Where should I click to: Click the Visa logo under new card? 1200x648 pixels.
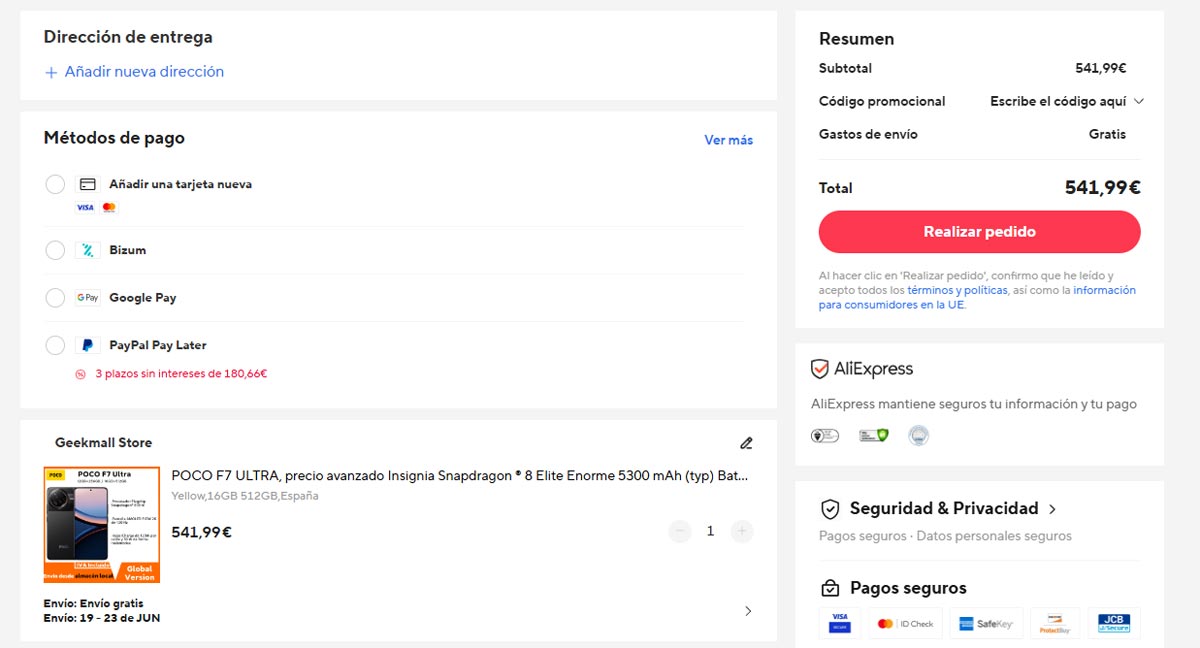85,207
